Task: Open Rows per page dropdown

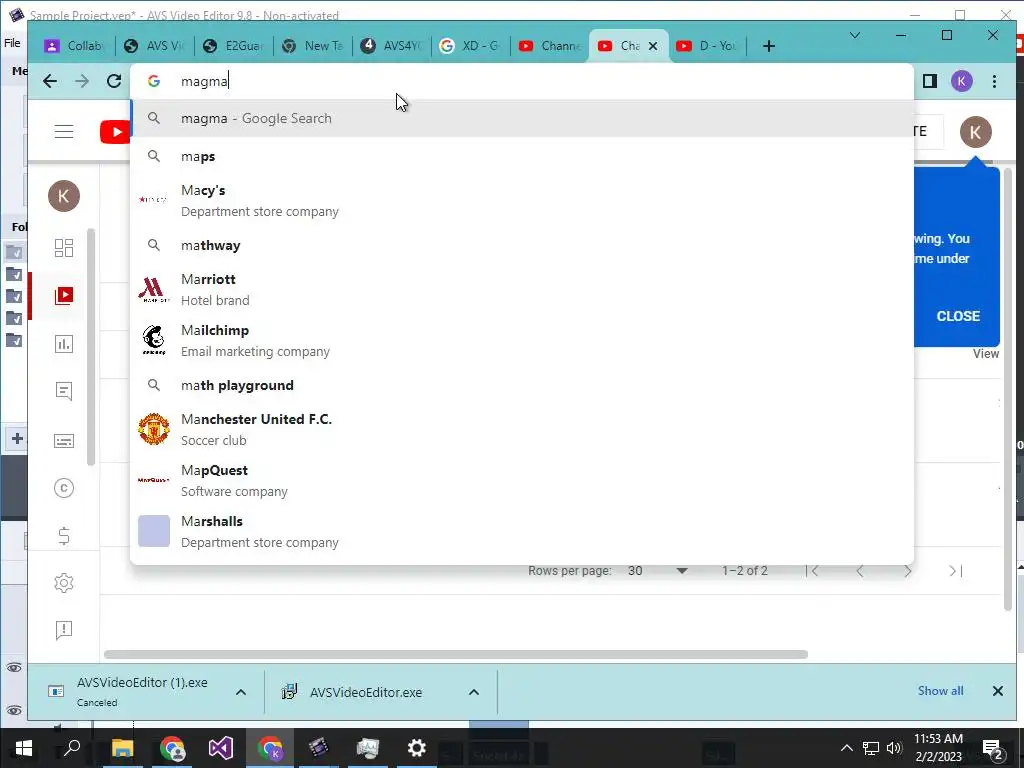Action: [658, 571]
